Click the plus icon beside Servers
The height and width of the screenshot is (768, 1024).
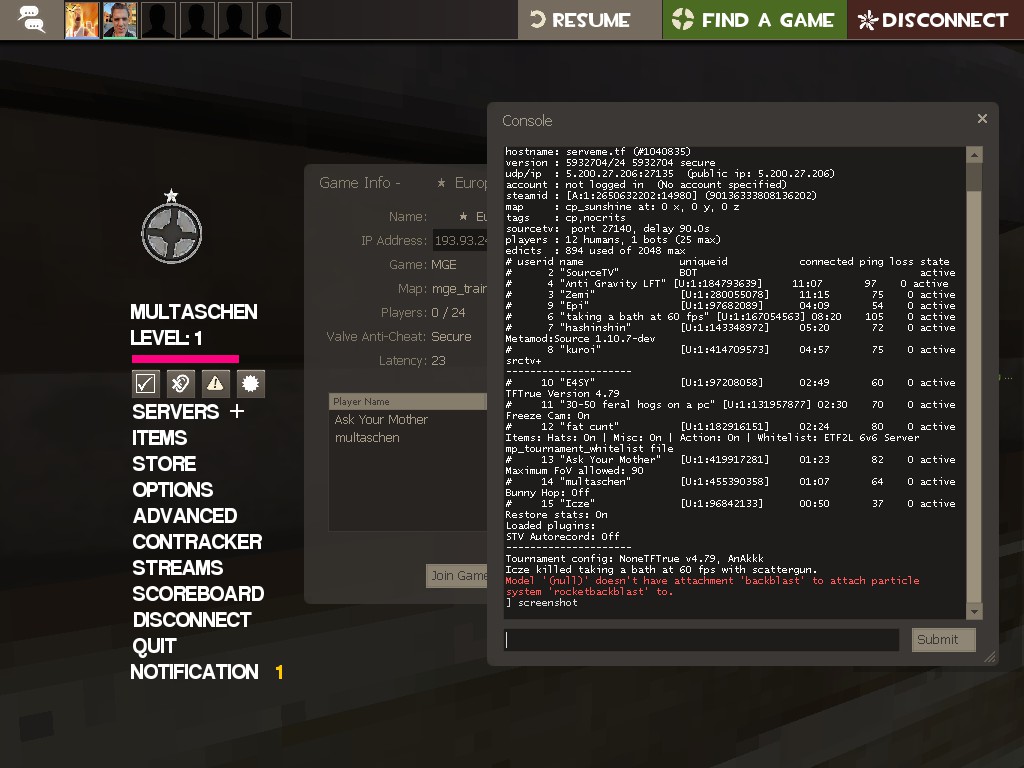(x=237, y=411)
